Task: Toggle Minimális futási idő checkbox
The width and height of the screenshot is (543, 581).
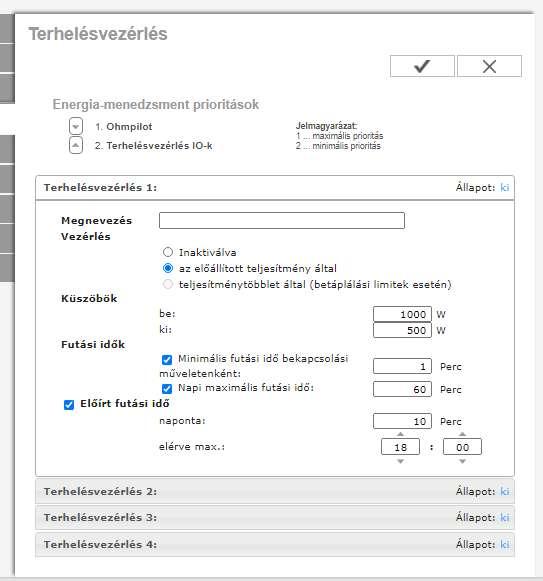Action: click(167, 359)
